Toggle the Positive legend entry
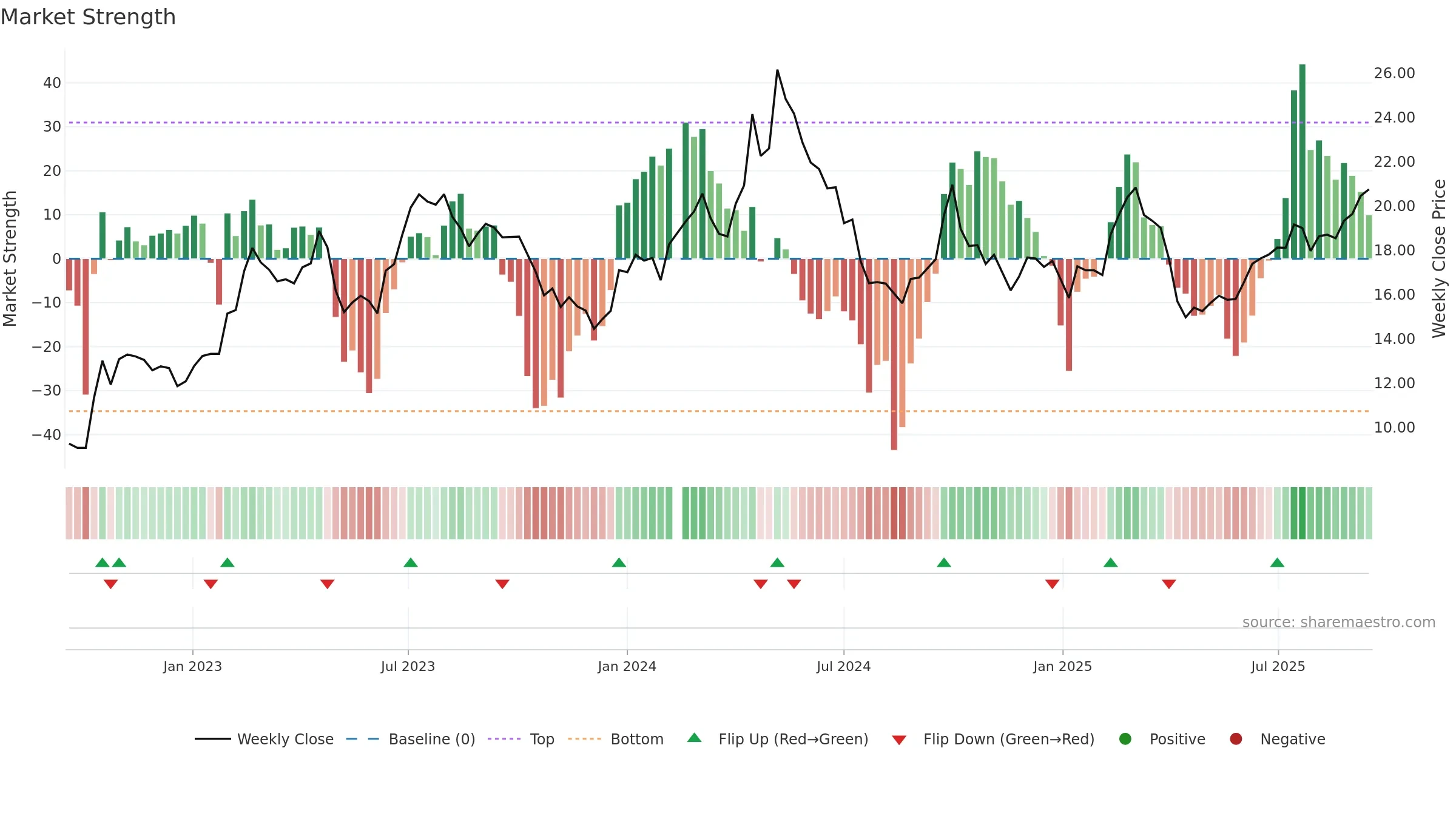 1162,739
